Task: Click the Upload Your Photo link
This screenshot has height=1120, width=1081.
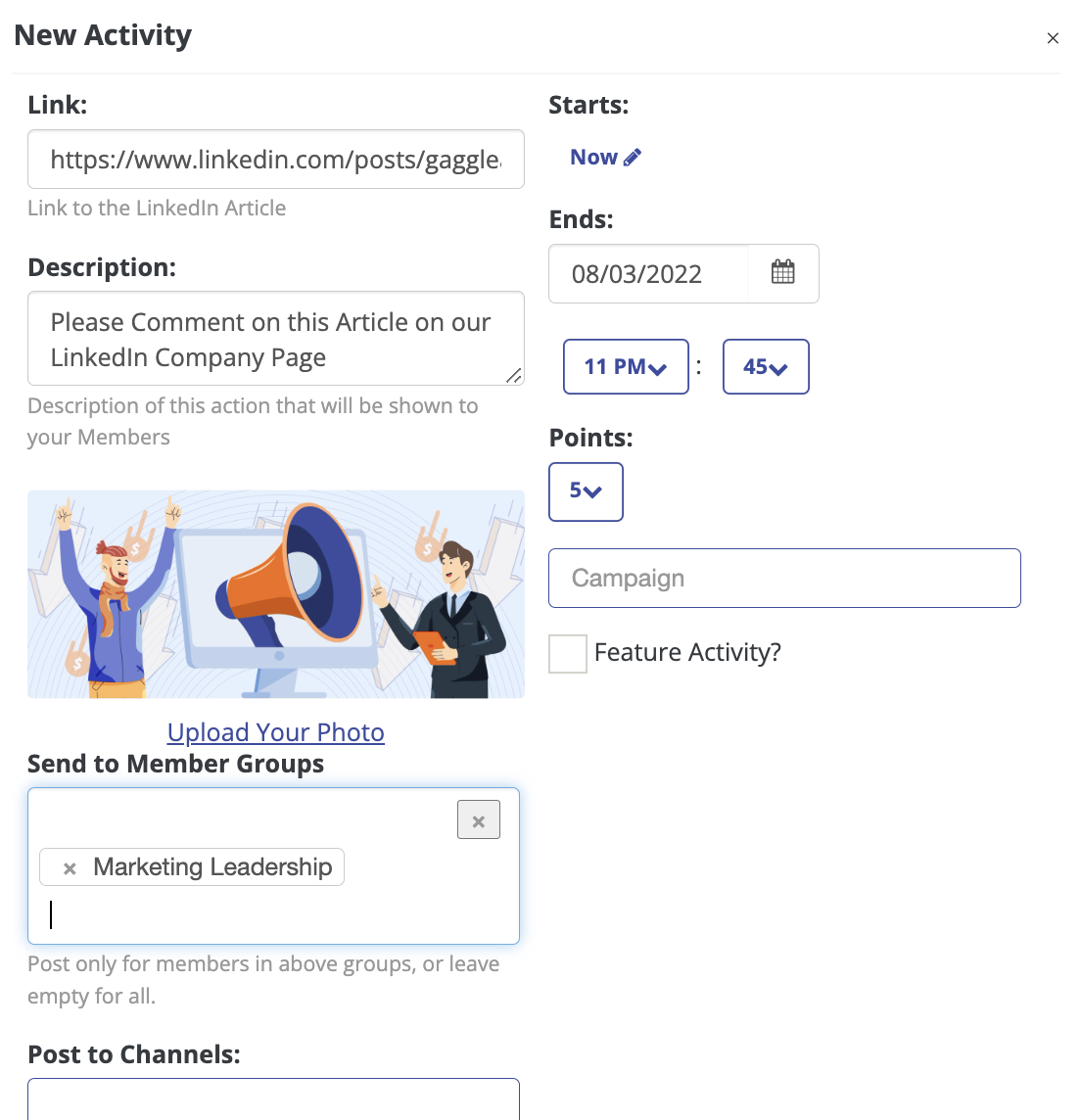Action: click(x=276, y=732)
